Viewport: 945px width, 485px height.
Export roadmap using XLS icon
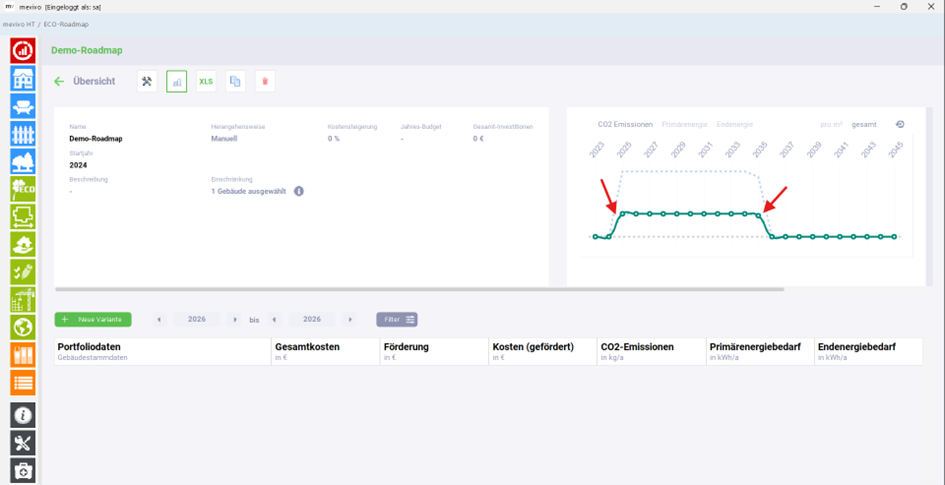206,81
